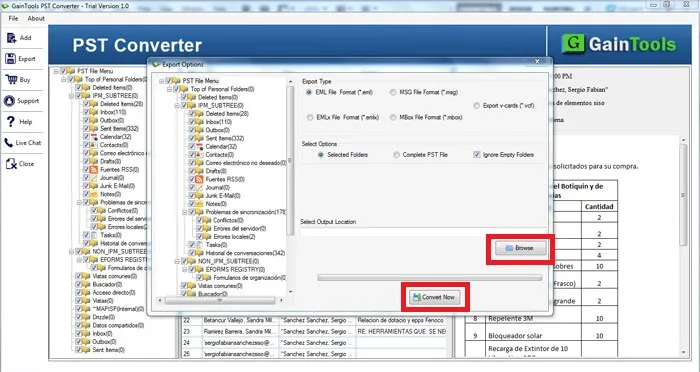Image resolution: width=700 pixels, height=372 pixels.
Task: Uncheck Outbox(0) checkbox in dialog tree
Action: (x=192, y=130)
